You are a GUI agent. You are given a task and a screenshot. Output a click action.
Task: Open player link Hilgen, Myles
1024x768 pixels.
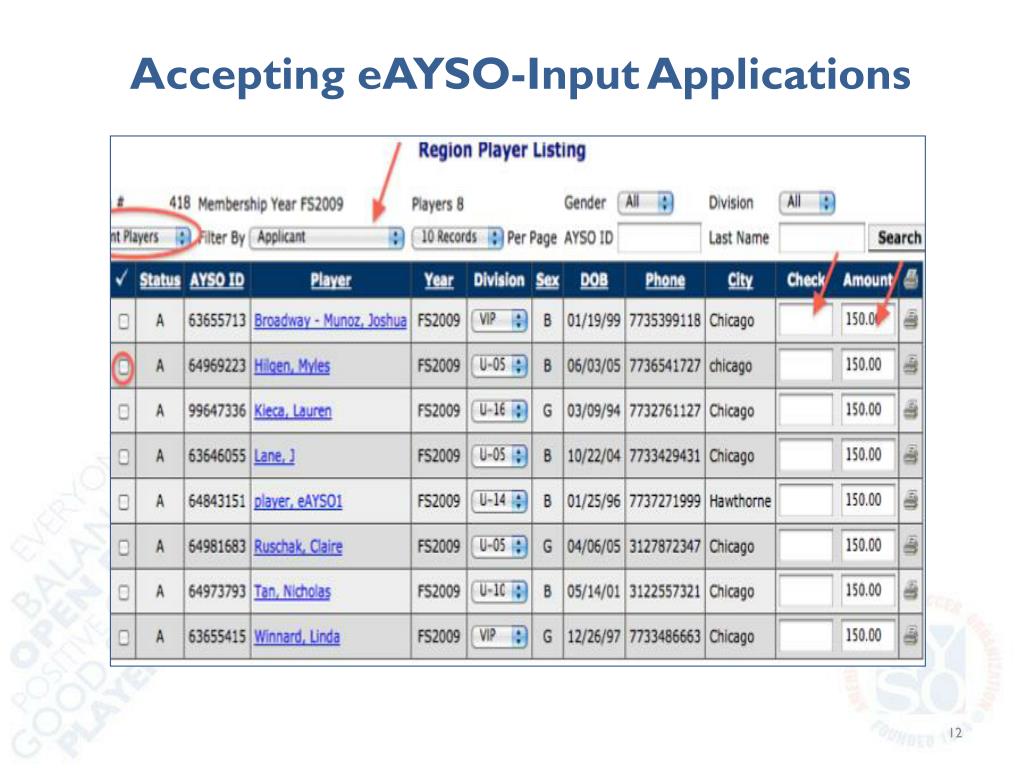(x=292, y=366)
